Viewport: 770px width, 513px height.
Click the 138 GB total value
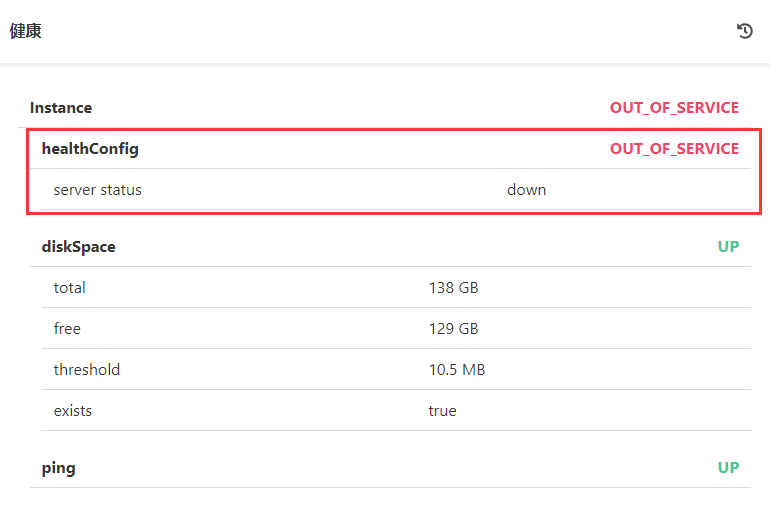click(x=453, y=288)
